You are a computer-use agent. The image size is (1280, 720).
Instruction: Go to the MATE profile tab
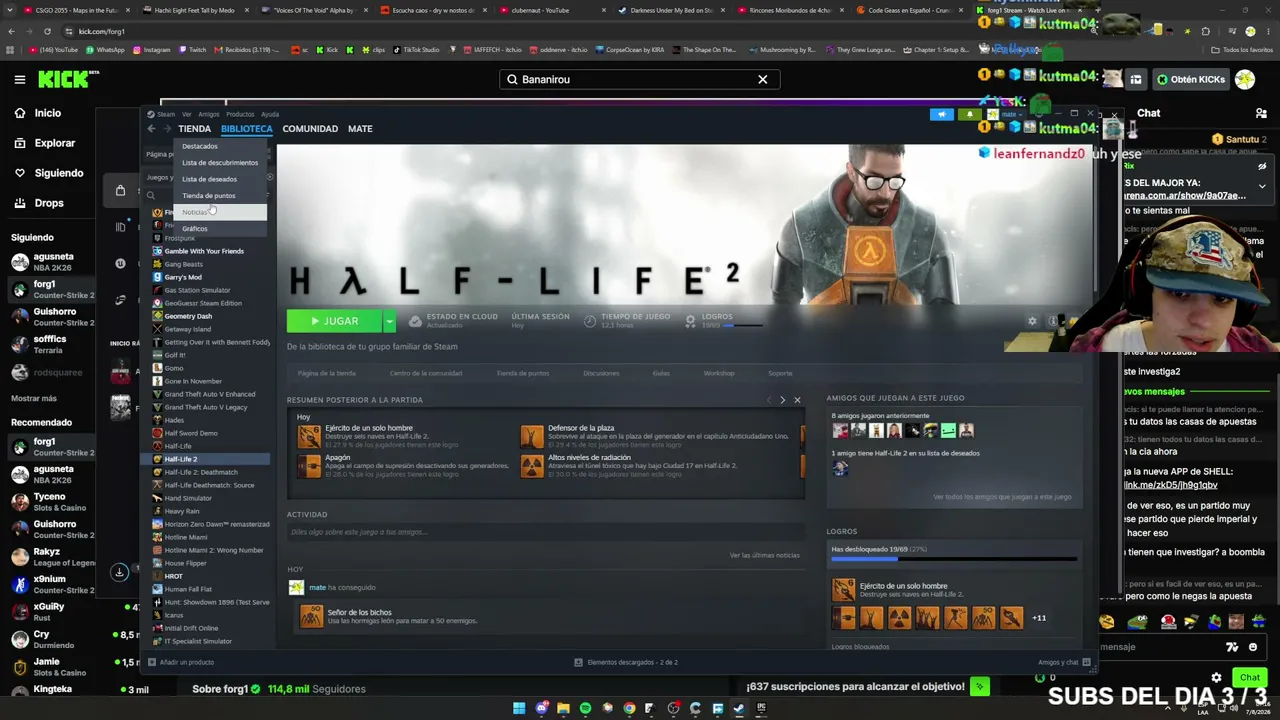click(x=360, y=129)
